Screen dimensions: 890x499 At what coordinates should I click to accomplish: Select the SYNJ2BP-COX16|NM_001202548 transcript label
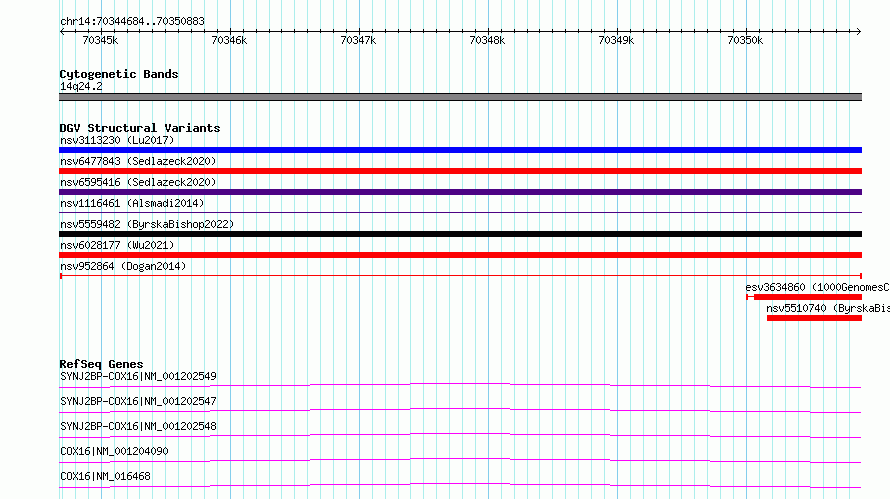click(x=138, y=426)
